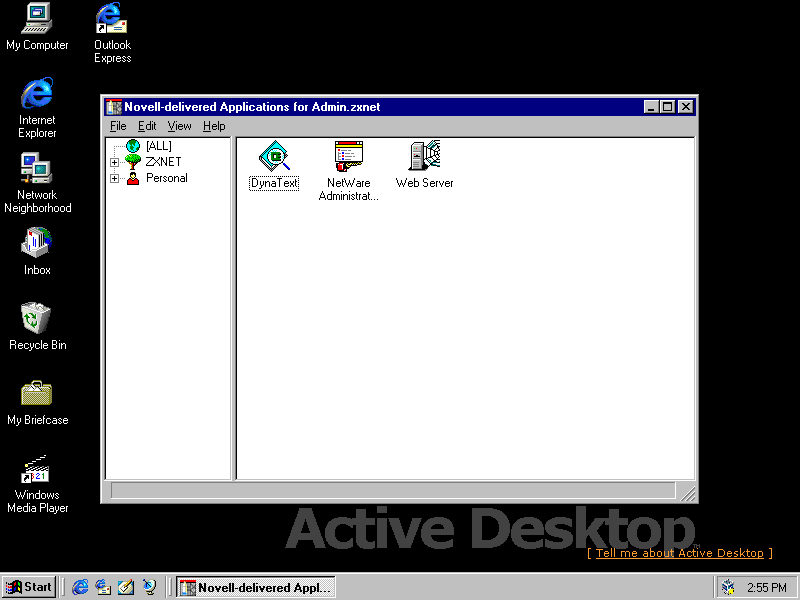The height and width of the screenshot is (600, 800).
Task: Click Show Desktop quick launch icon
Action: coord(126,587)
